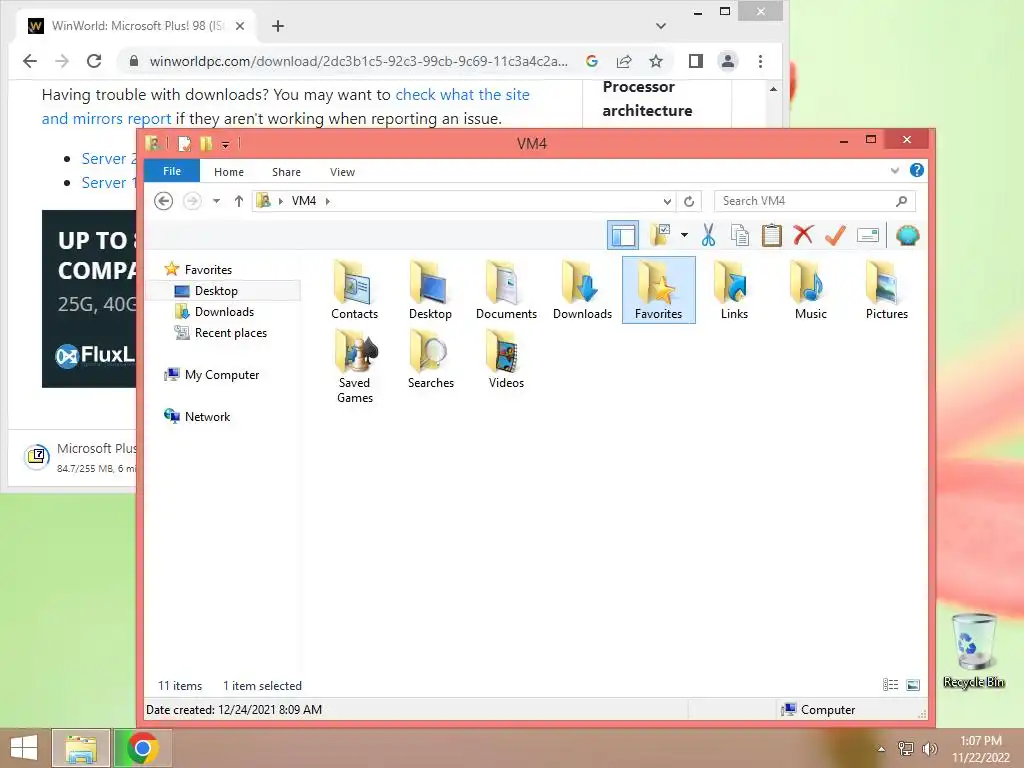Open the Chrome three-dot menu
Screen dimensions: 1024x768
pyautogui.click(x=760, y=61)
